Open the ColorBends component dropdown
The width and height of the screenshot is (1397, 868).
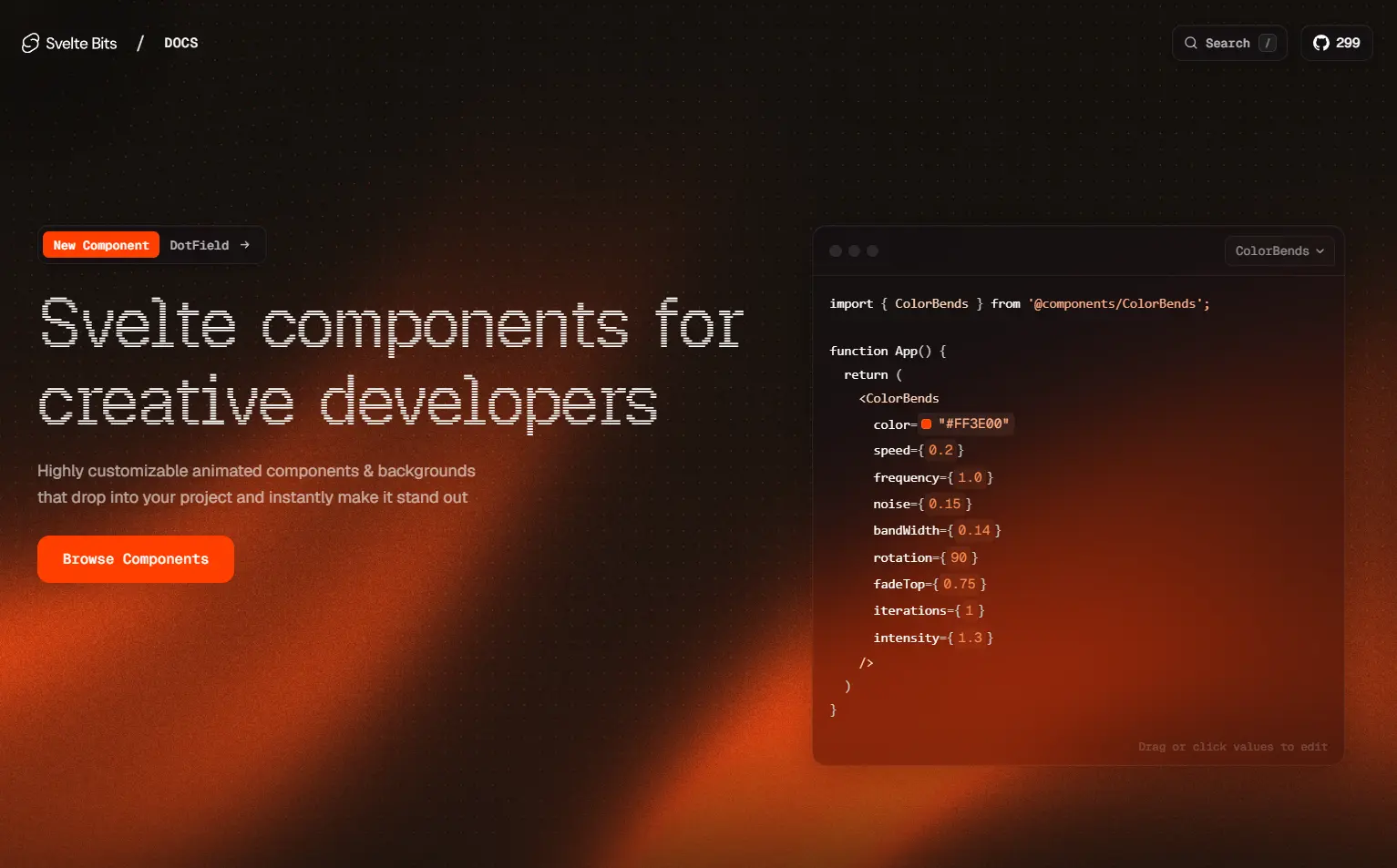1279,250
